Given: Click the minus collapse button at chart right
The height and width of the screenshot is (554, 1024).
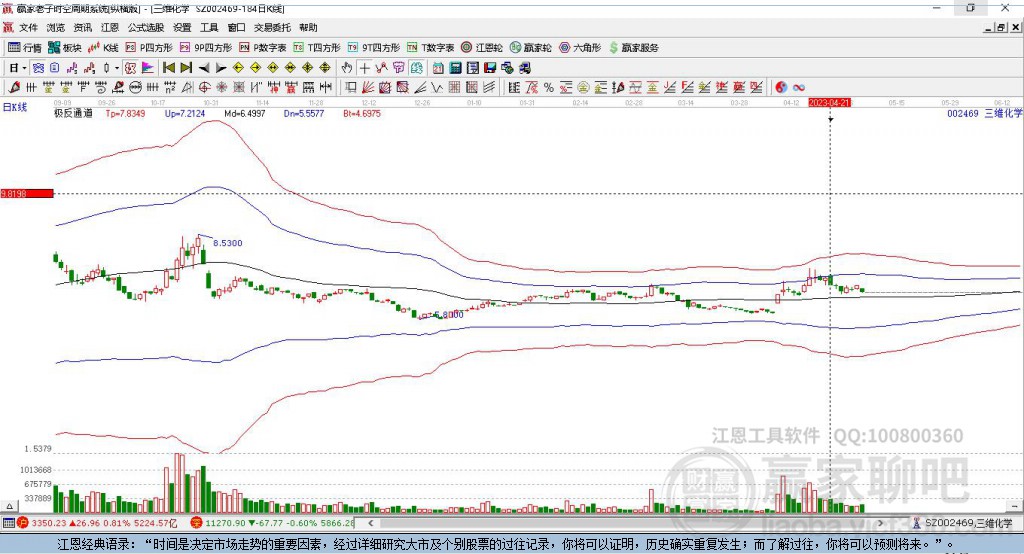Looking at the screenshot, I should [1015, 506].
